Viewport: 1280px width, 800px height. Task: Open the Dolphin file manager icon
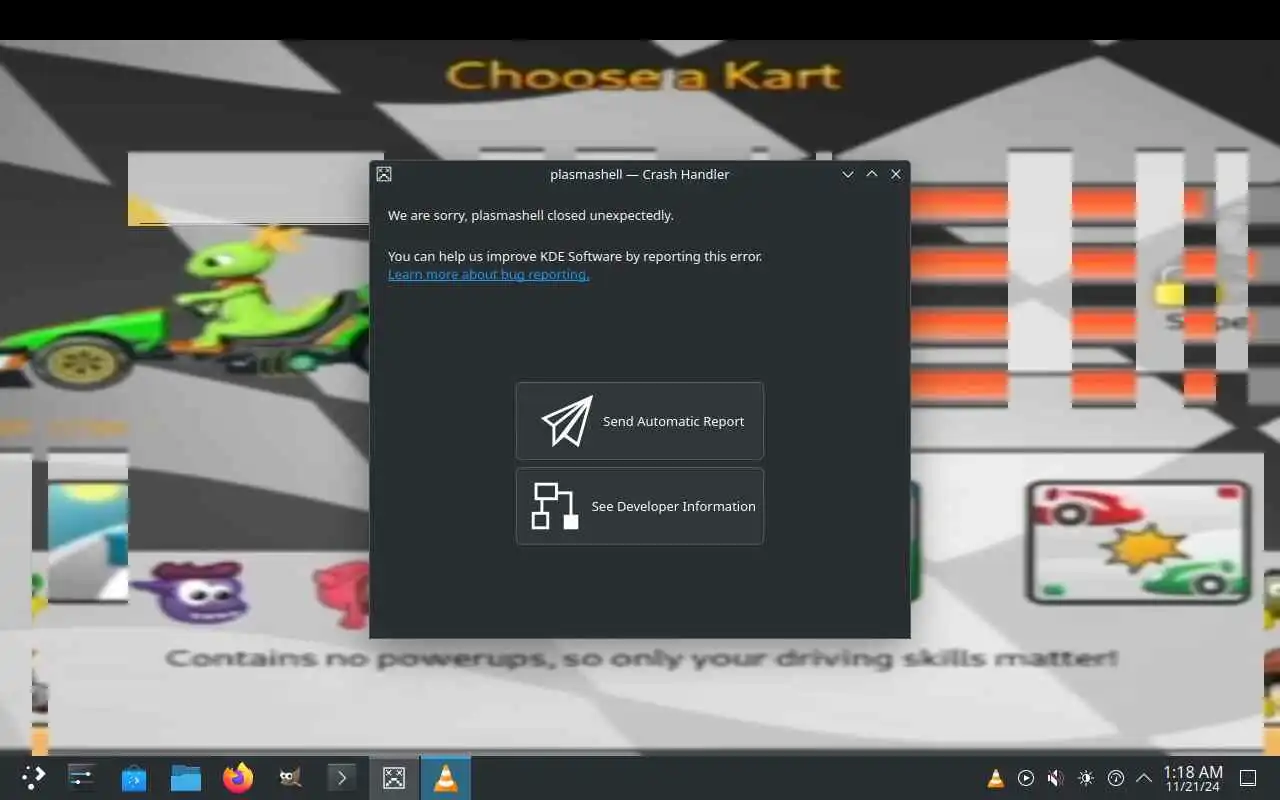pos(186,777)
